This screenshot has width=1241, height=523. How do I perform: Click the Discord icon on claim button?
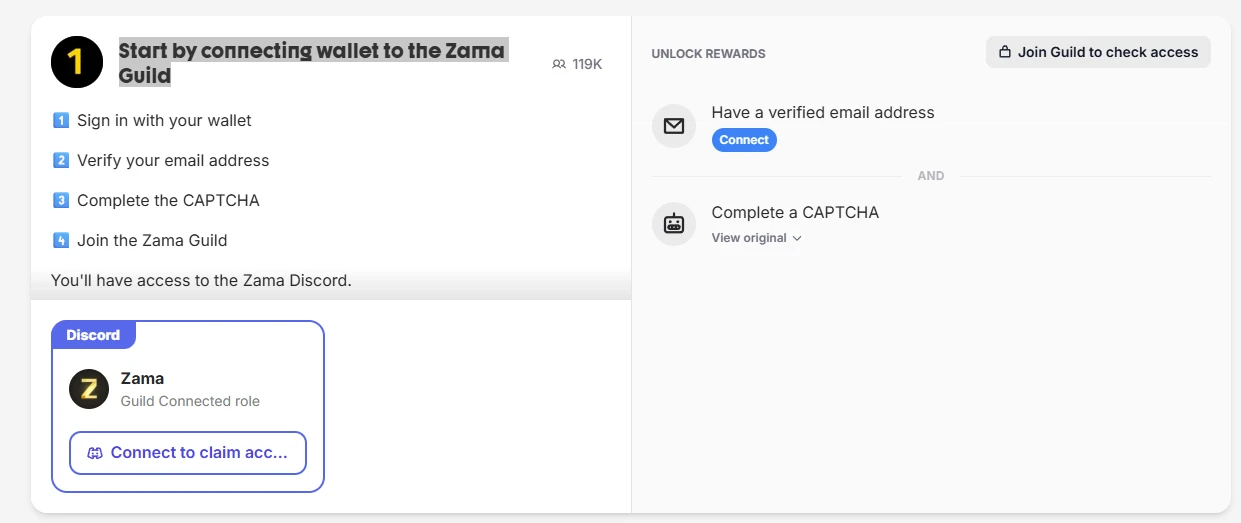pyautogui.click(x=95, y=453)
